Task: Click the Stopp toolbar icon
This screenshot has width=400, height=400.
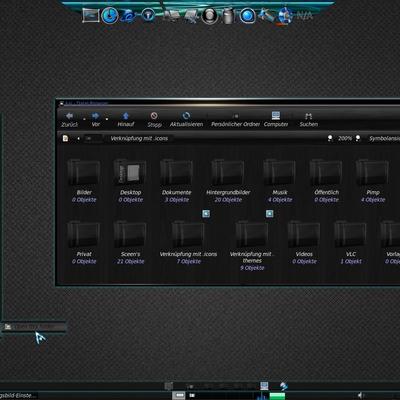Action: click(x=154, y=116)
